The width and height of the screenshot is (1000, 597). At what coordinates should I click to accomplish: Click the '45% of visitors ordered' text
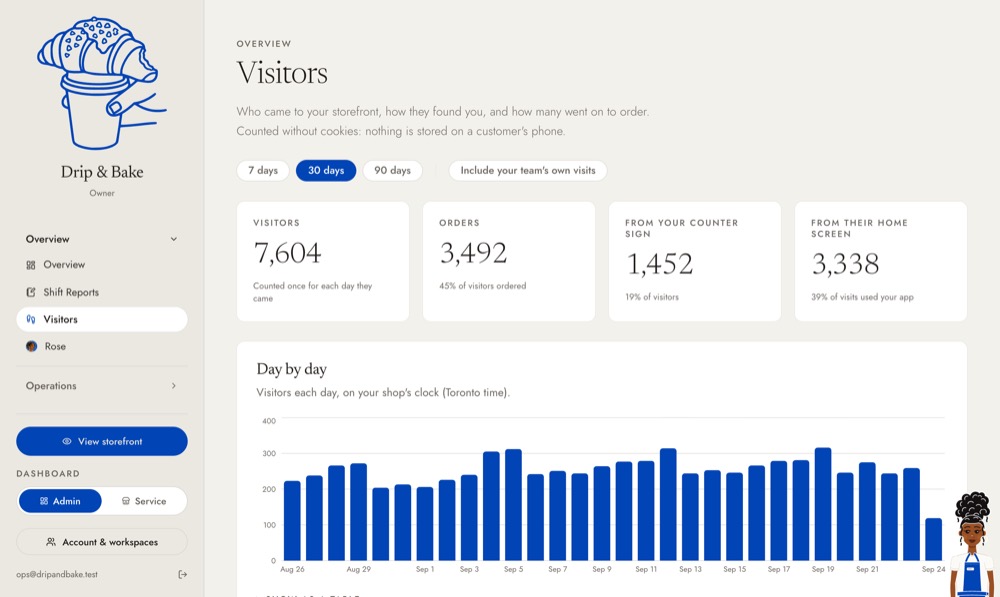[483, 286]
